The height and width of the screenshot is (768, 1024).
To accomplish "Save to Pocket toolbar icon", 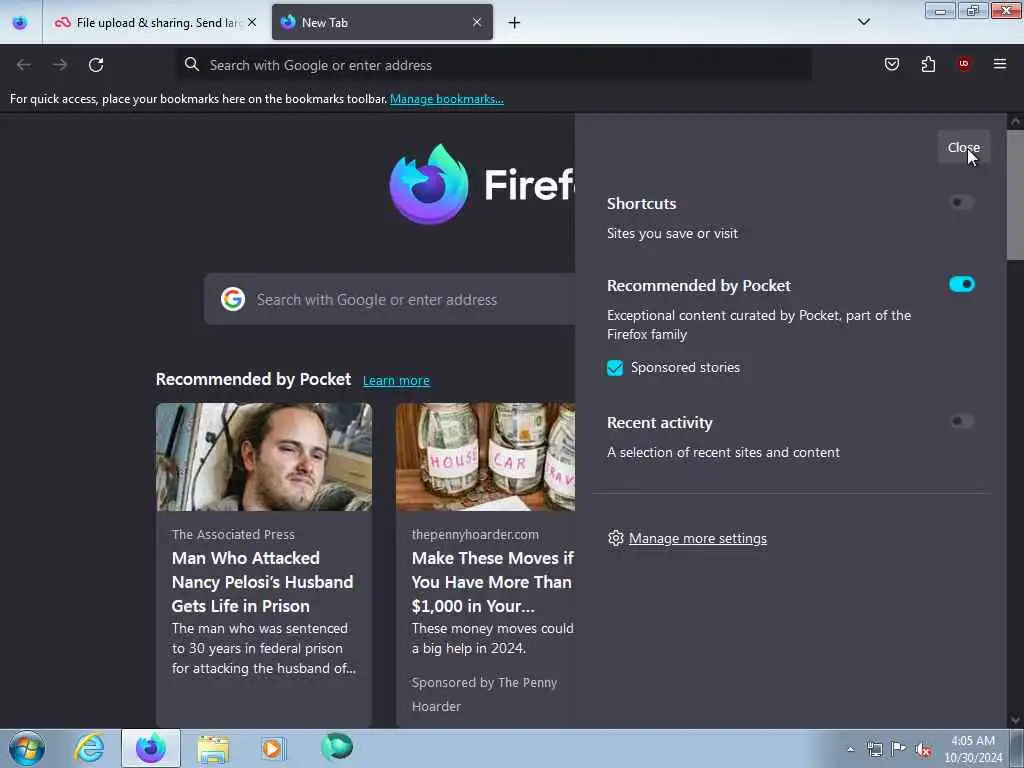I will click(x=891, y=64).
